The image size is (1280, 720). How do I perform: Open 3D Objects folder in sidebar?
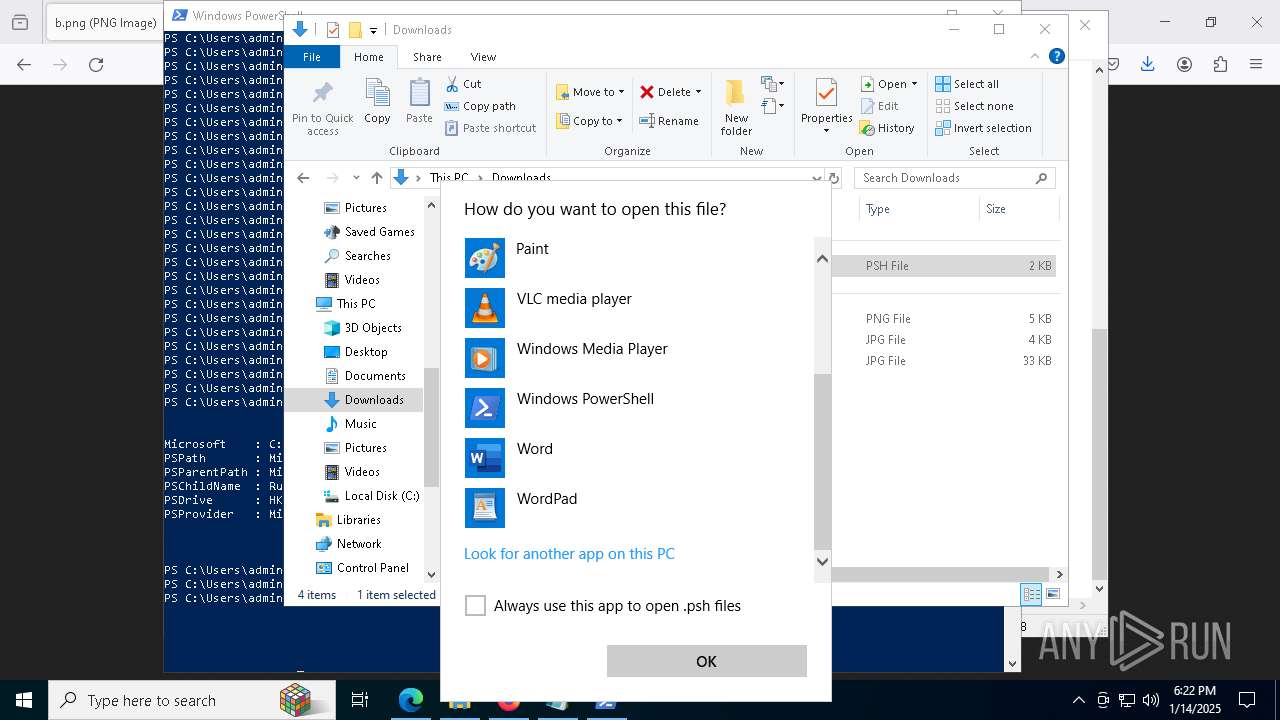(x=362, y=328)
